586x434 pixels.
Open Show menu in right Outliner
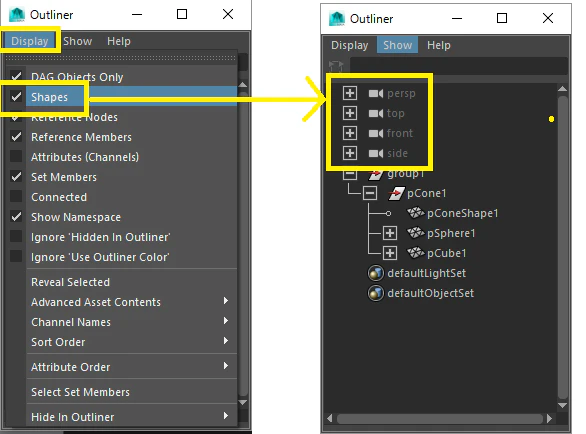click(x=397, y=45)
